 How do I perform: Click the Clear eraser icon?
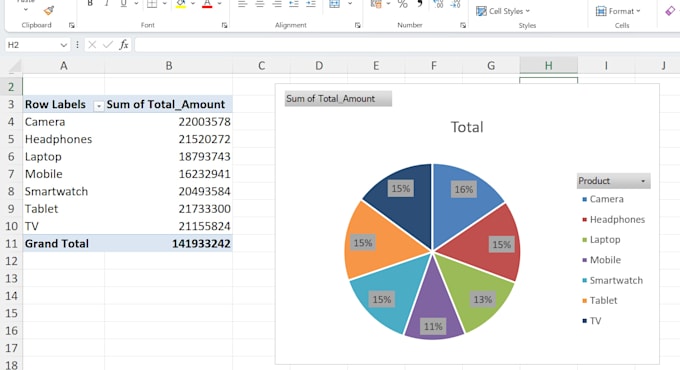670,11
